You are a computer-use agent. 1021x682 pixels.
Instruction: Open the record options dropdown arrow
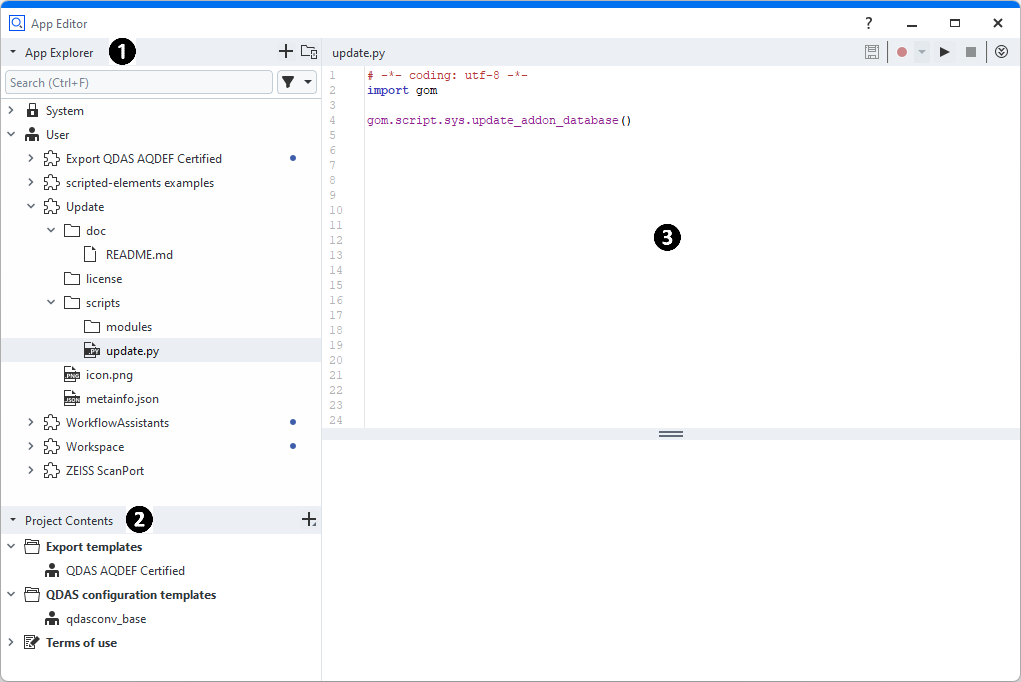922,52
